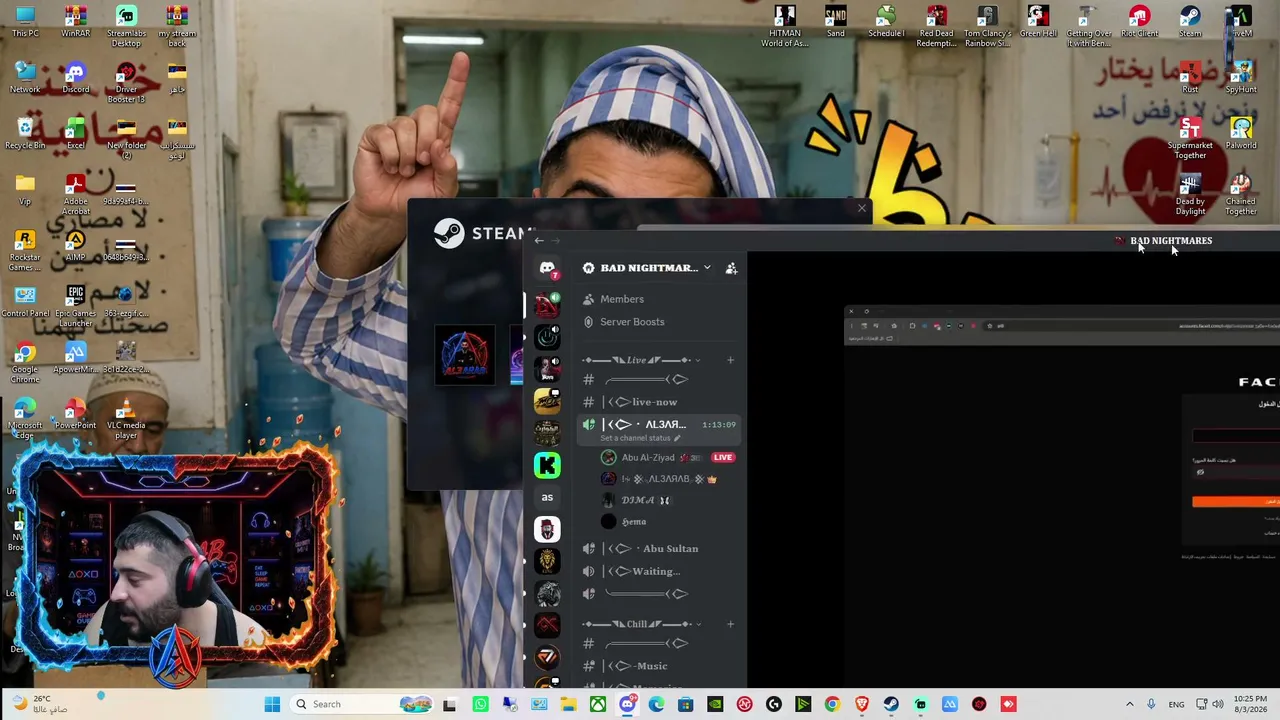Open Brave browser from the taskbar
The height and width of the screenshot is (720, 1280).
click(x=861, y=704)
